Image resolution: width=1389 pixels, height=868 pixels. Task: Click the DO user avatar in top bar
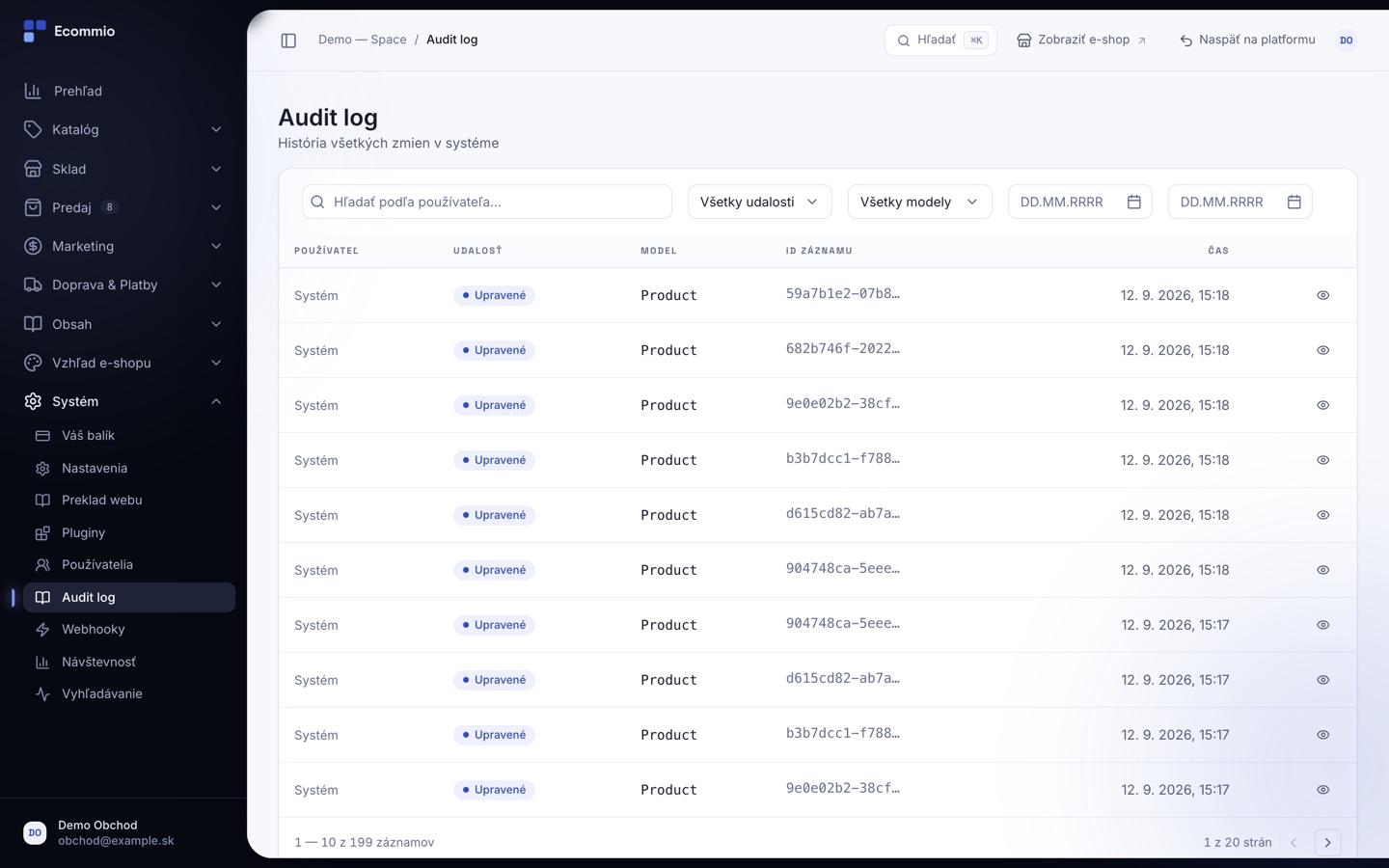(x=1346, y=41)
